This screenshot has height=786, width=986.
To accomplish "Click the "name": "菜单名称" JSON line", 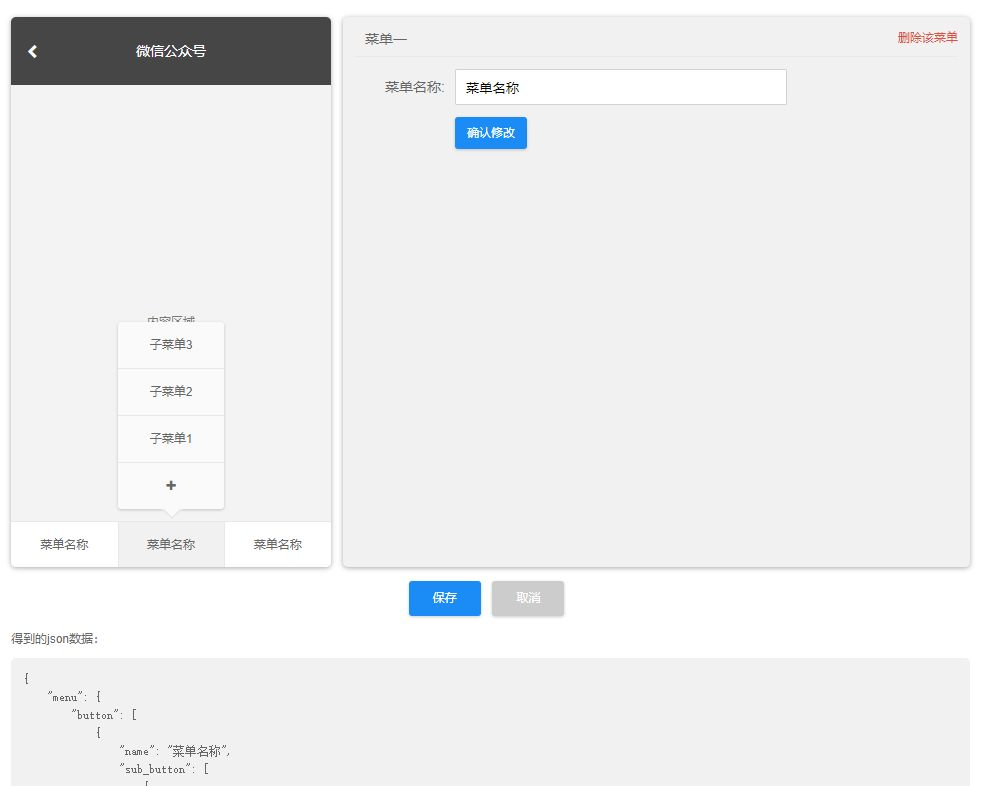I will click(175, 751).
